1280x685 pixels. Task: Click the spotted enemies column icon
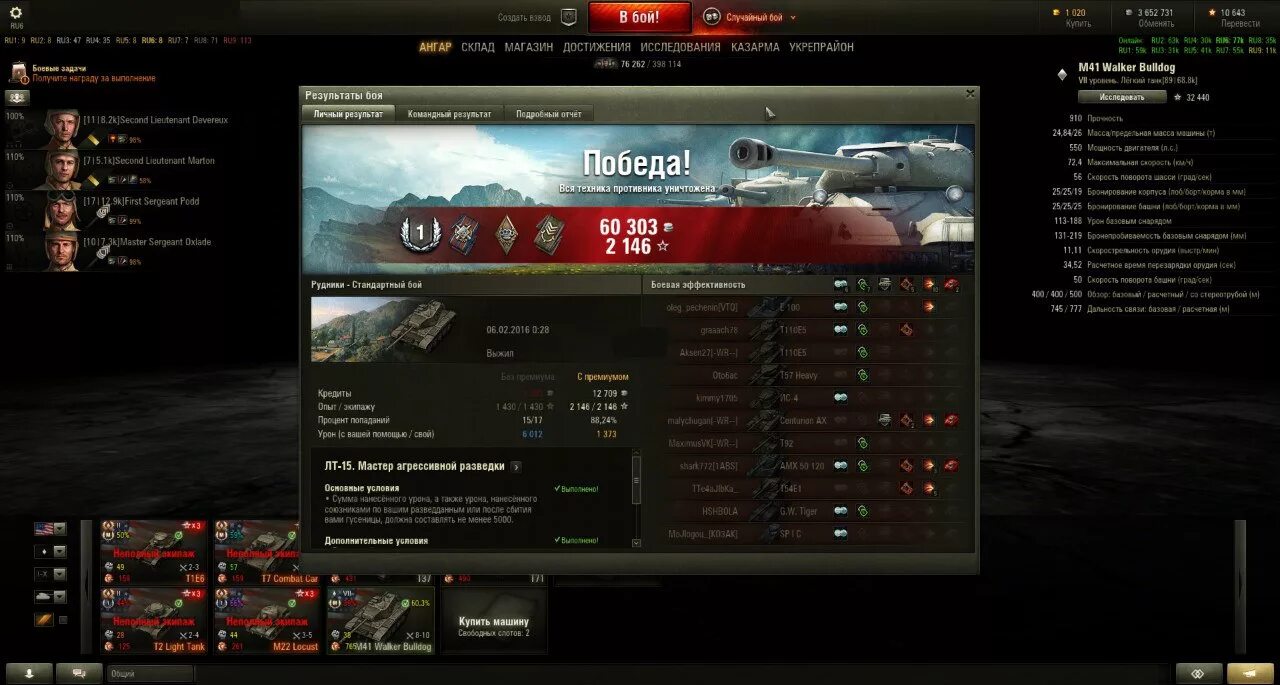(x=841, y=285)
